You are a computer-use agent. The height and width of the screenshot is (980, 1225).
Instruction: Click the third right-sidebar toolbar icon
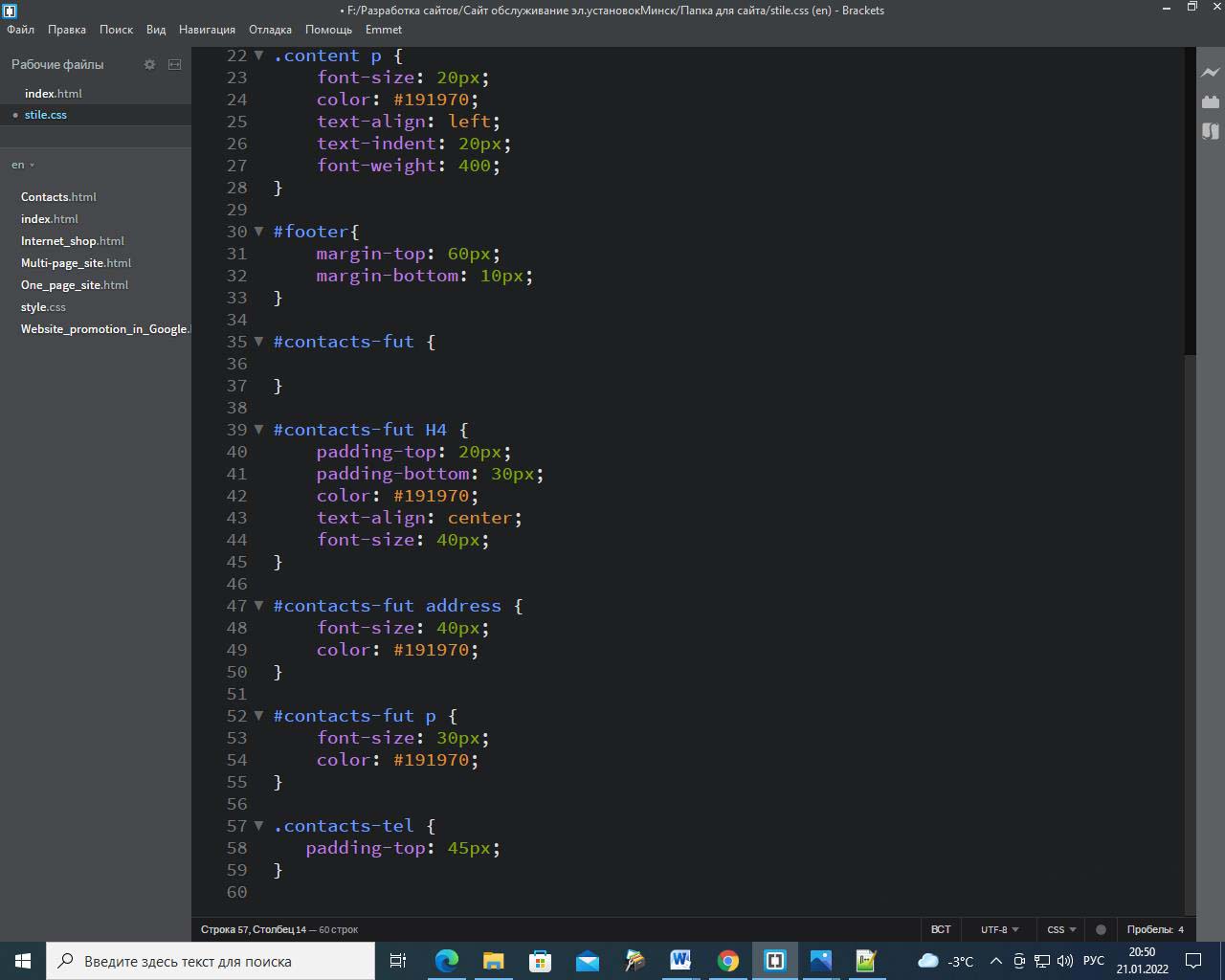coord(1211,131)
